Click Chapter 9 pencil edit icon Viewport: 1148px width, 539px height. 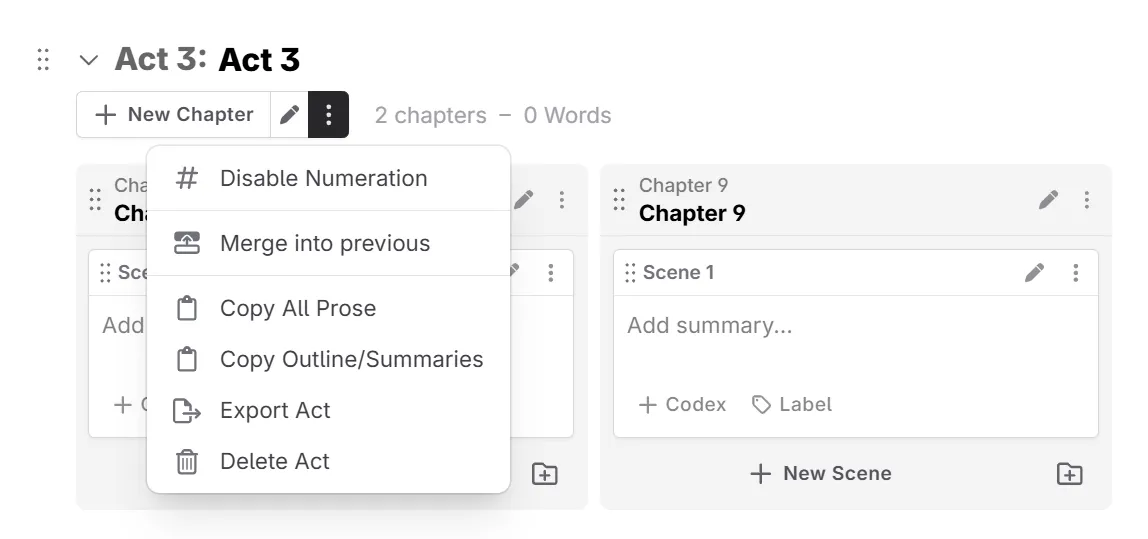[x=1048, y=200]
